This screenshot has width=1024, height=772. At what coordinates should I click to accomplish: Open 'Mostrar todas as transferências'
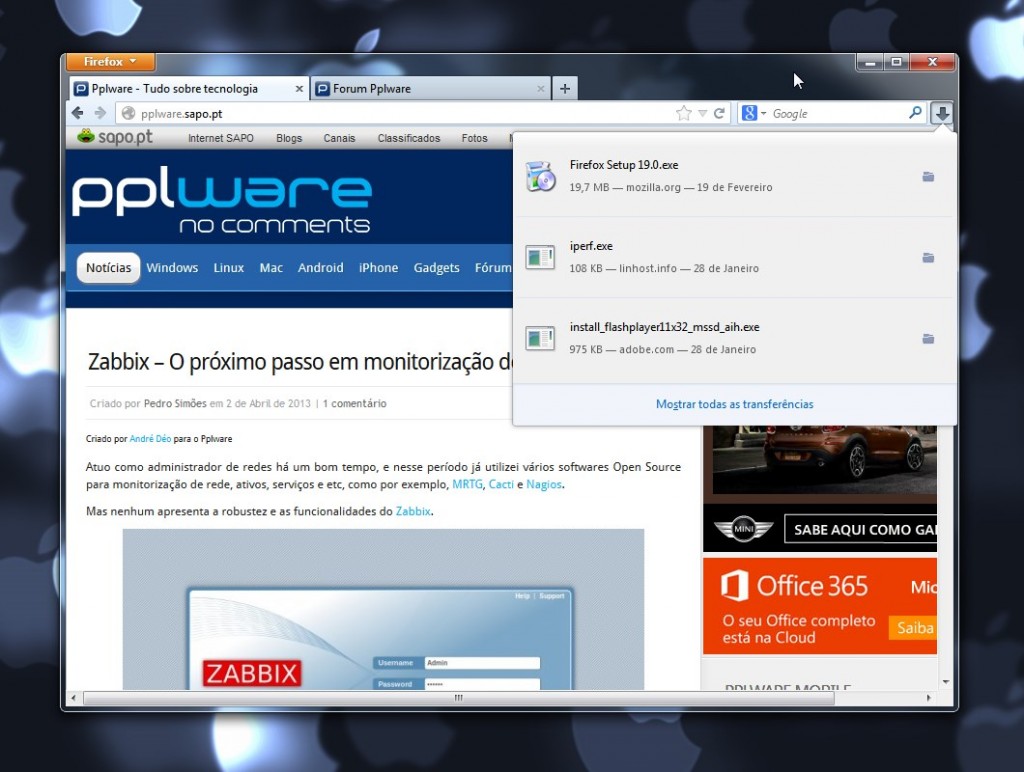[734, 403]
